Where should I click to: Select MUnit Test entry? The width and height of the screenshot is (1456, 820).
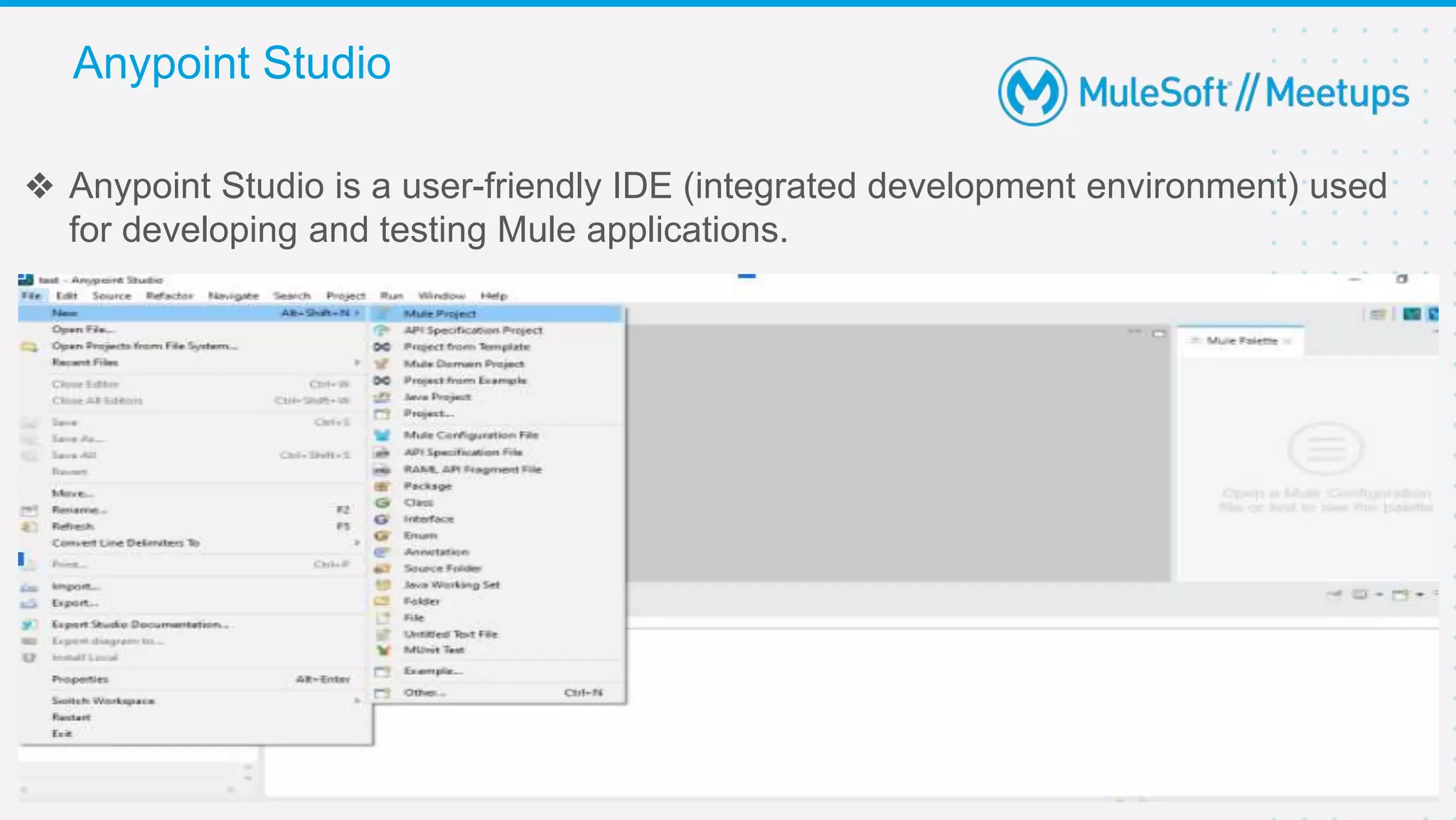click(496, 650)
